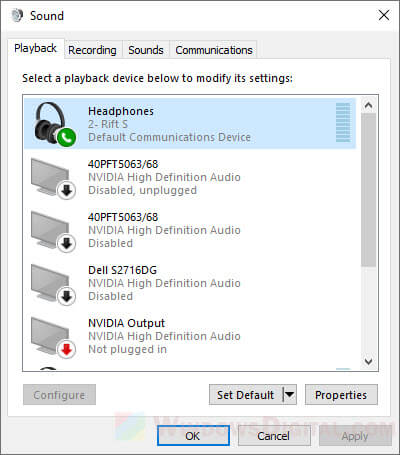Select the NVIDIA Output list row

[x=190, y=336]
